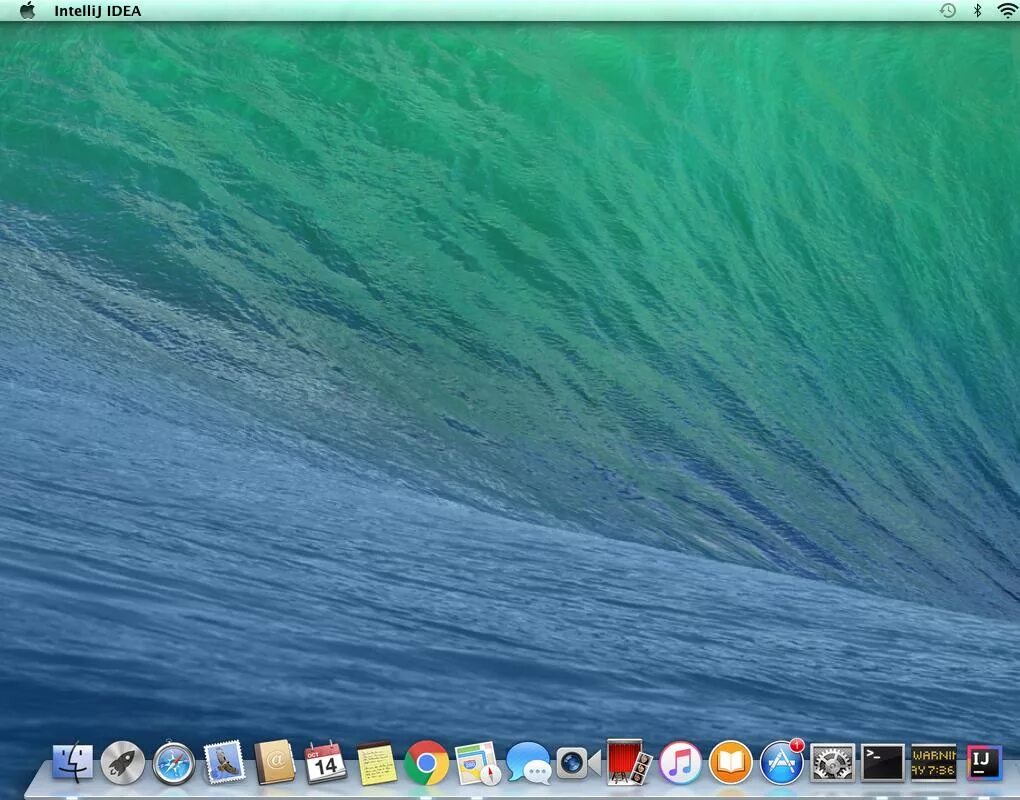
Task: Open Safari compass icon in Dock
Action: [x=173, y=763]
